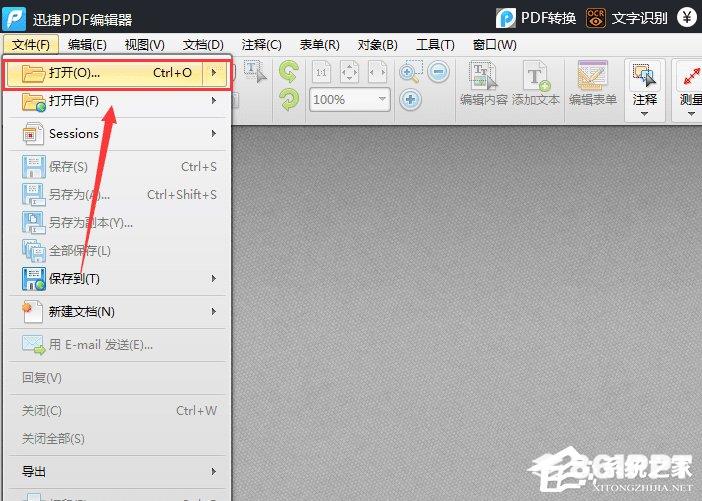Image resolution: width=702 pixels, height=501 pixels.
Task: Click the 另存为(A) floppy icon
Action: point(34,195)
